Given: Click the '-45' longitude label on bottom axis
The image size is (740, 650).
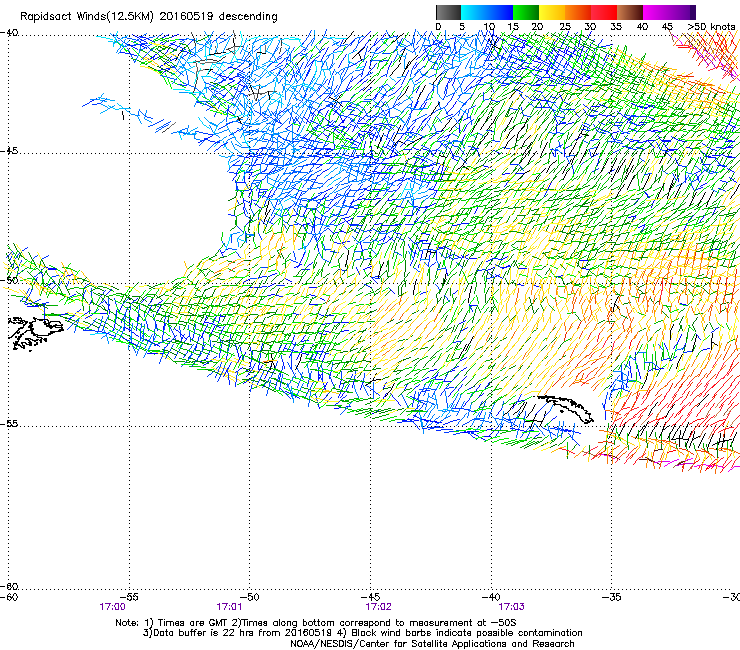Looking at the screenshot, I should (370, 597).
